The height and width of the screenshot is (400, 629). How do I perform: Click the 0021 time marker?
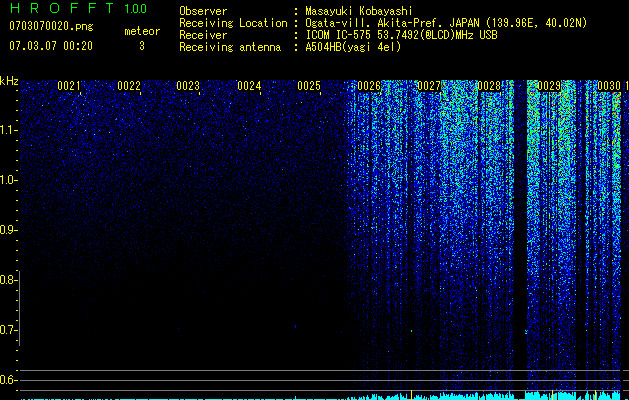[69, 86]
